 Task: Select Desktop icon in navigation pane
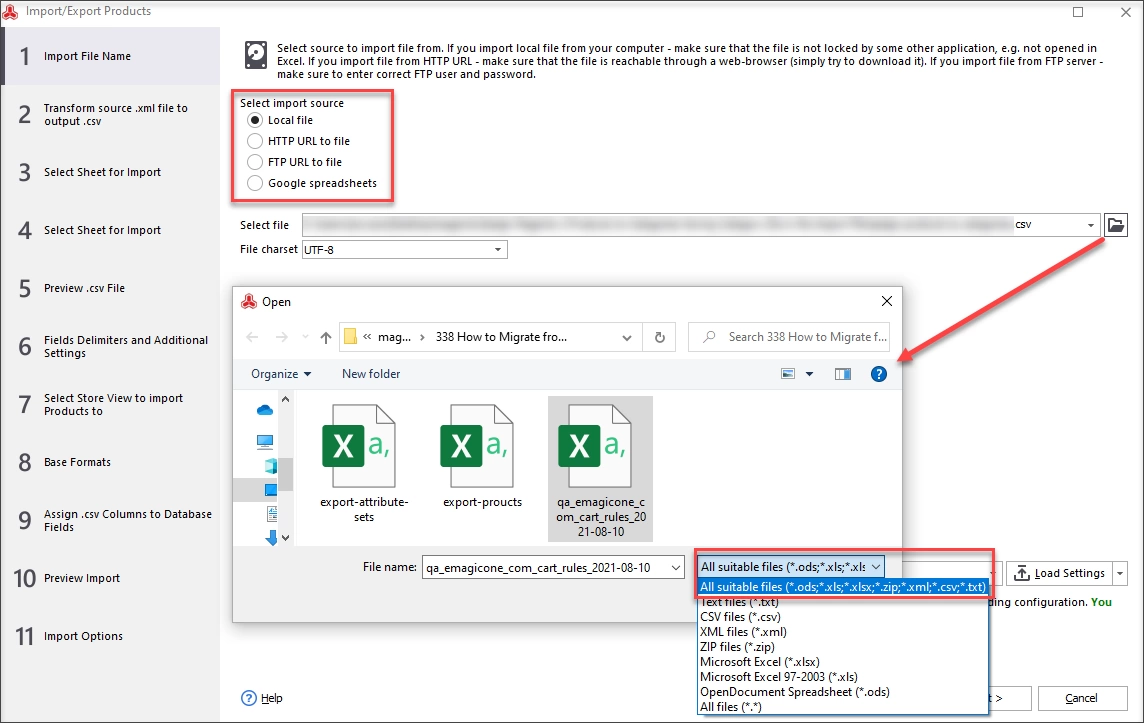click(271, 490)
